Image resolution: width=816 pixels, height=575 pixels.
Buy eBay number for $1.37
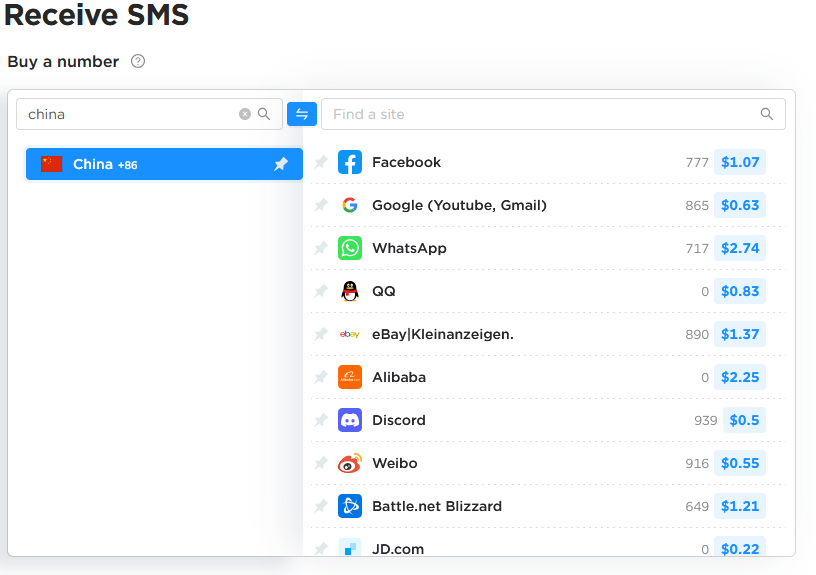point(740,334)
